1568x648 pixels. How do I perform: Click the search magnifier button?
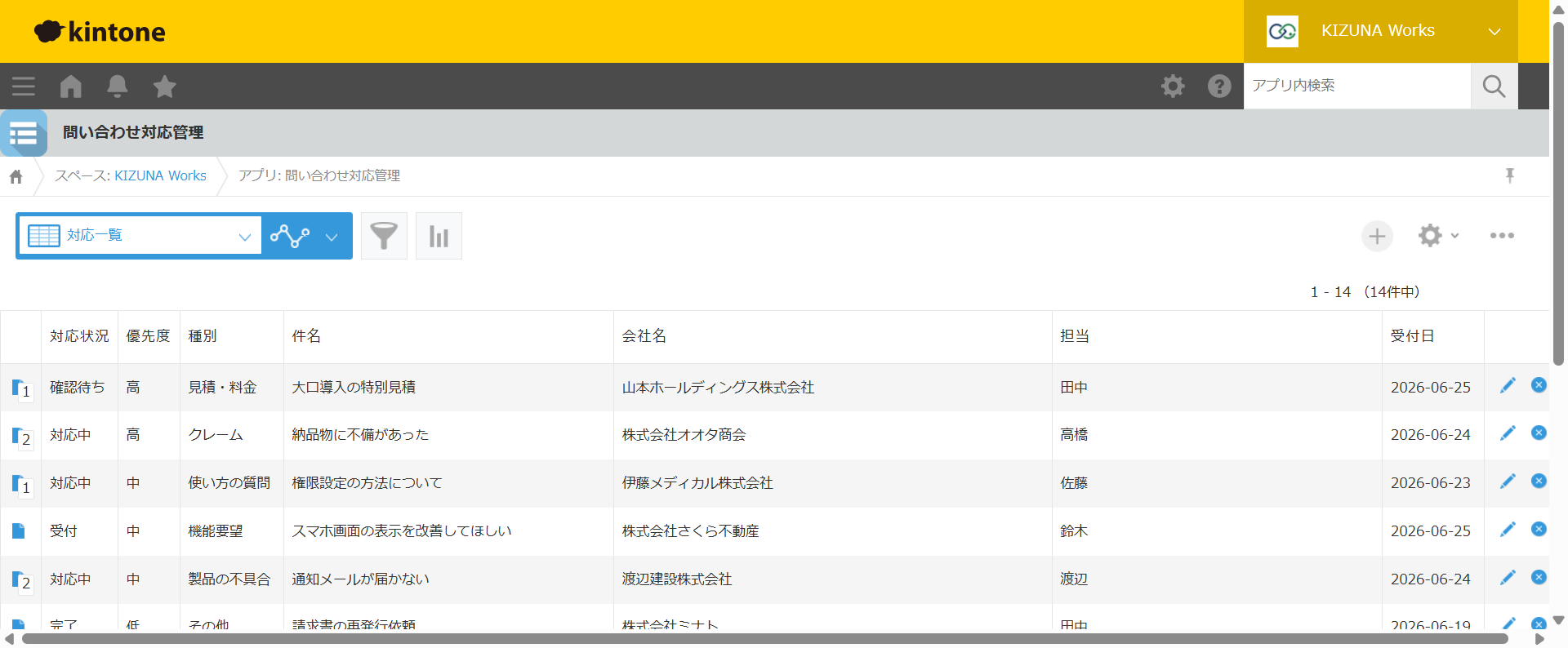(1494, 86)
